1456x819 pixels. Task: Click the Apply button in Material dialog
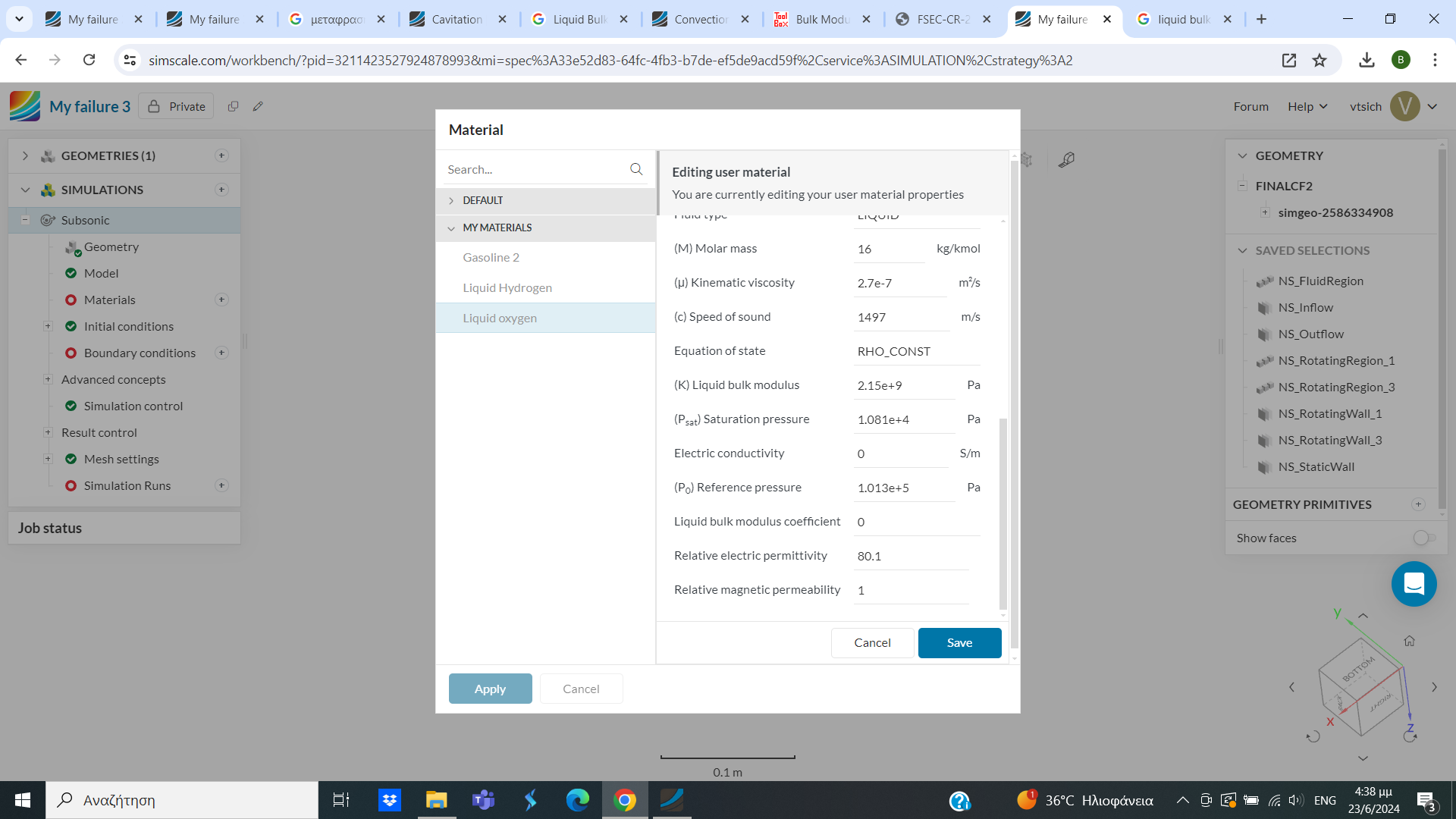(490, 689)
